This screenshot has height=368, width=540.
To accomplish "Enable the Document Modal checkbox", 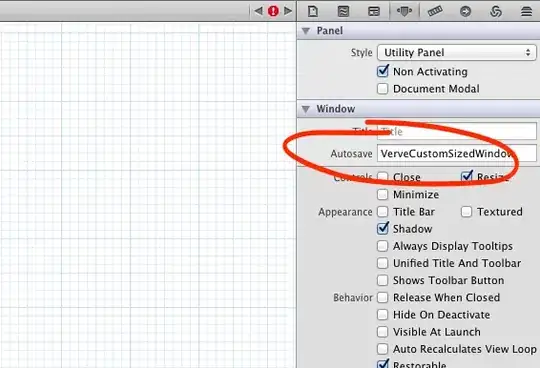I will coord(382,89).
